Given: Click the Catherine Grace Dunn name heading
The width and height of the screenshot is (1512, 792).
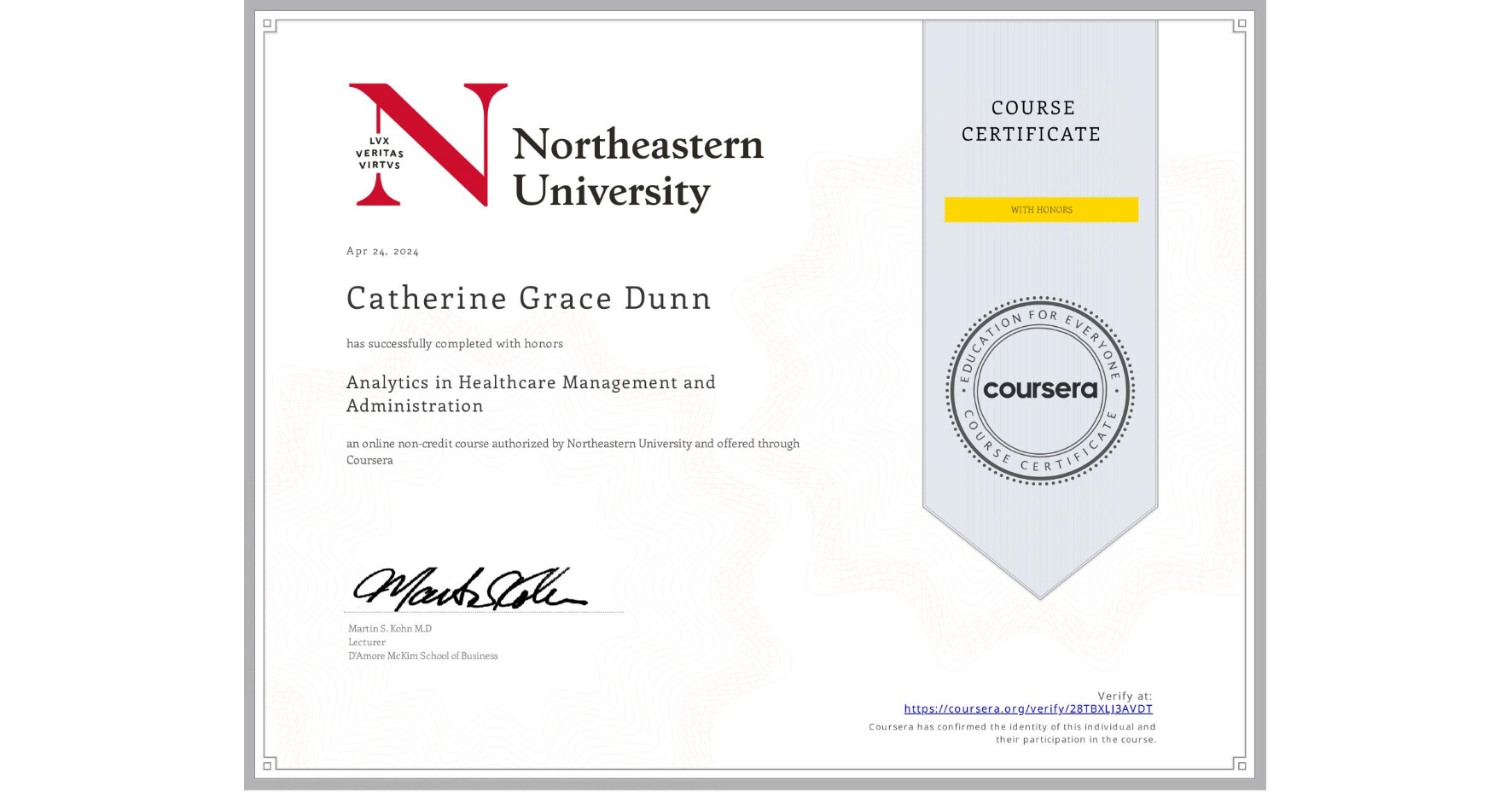Looking at the screenshot, I should [x=528, y=299].
